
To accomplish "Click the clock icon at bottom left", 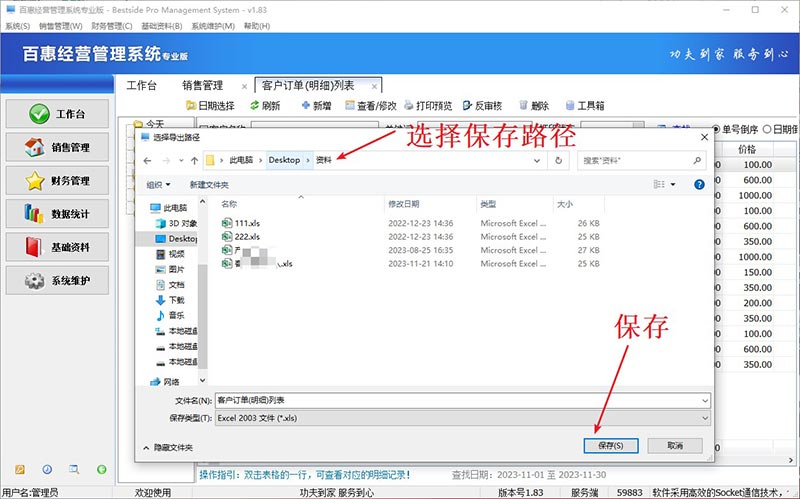I will coord(47,469).
